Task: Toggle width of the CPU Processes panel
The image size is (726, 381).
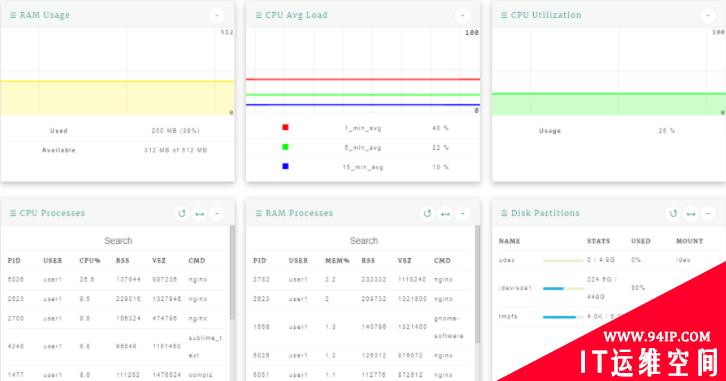Action: tap(200, 213)
